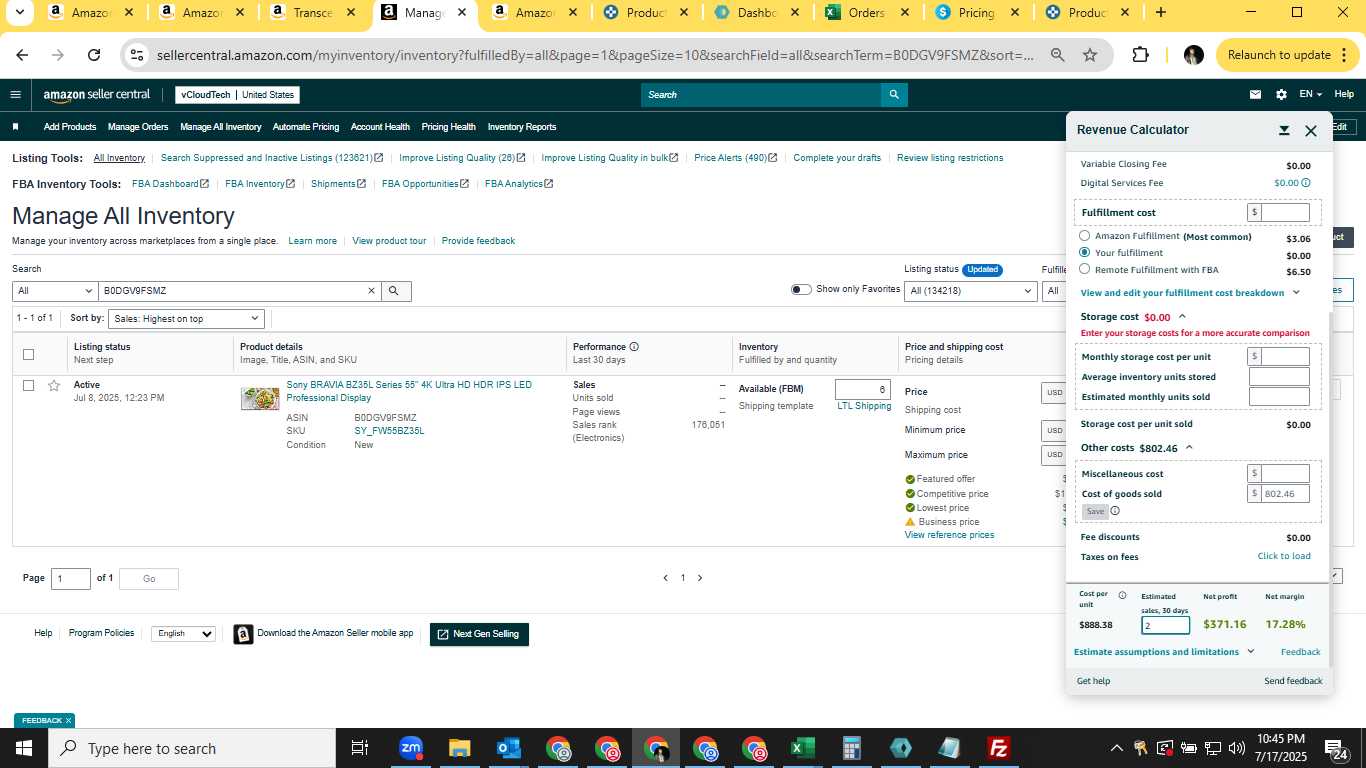
Task: Bookmark this page with the star icon
Action: (1090, 55)
